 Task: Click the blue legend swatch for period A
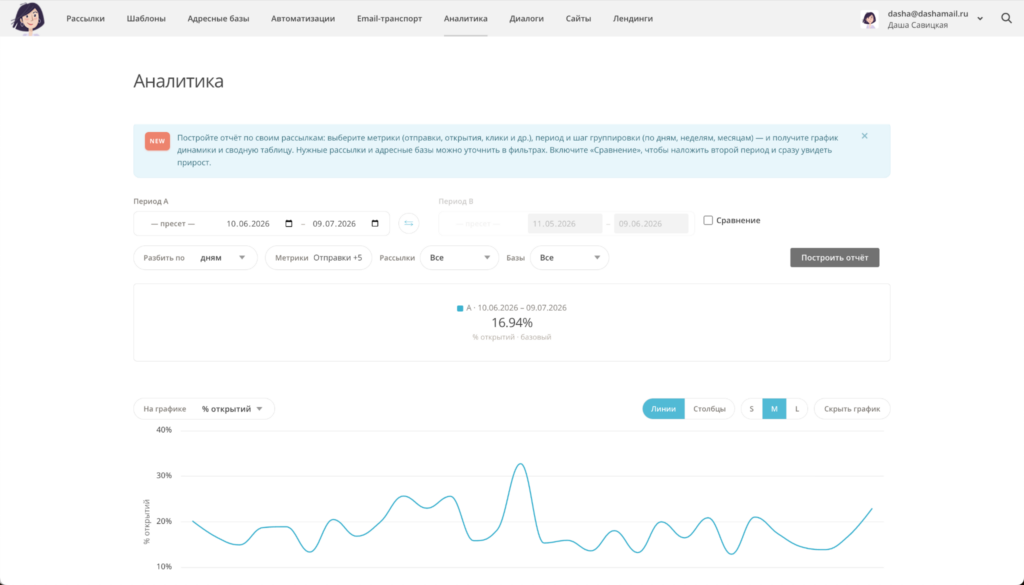coord(460,308)
